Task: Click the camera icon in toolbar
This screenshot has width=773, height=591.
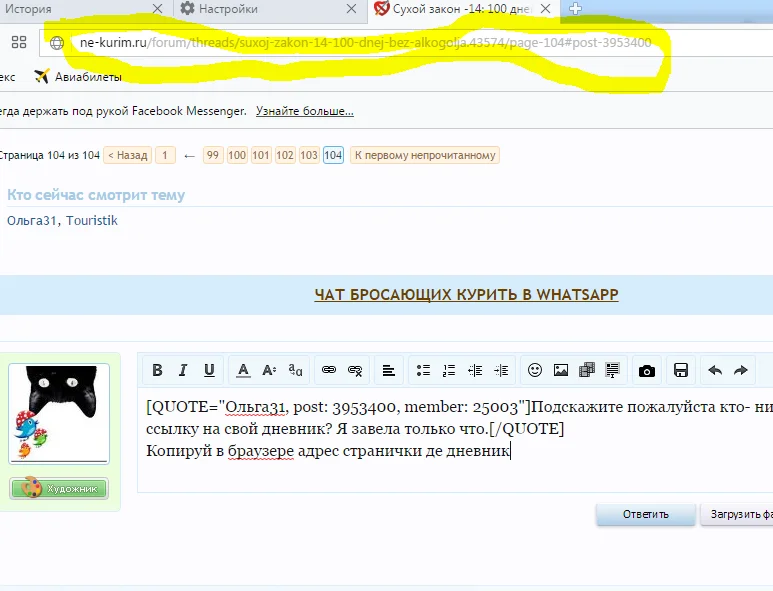Action: (x=647, y=370)
